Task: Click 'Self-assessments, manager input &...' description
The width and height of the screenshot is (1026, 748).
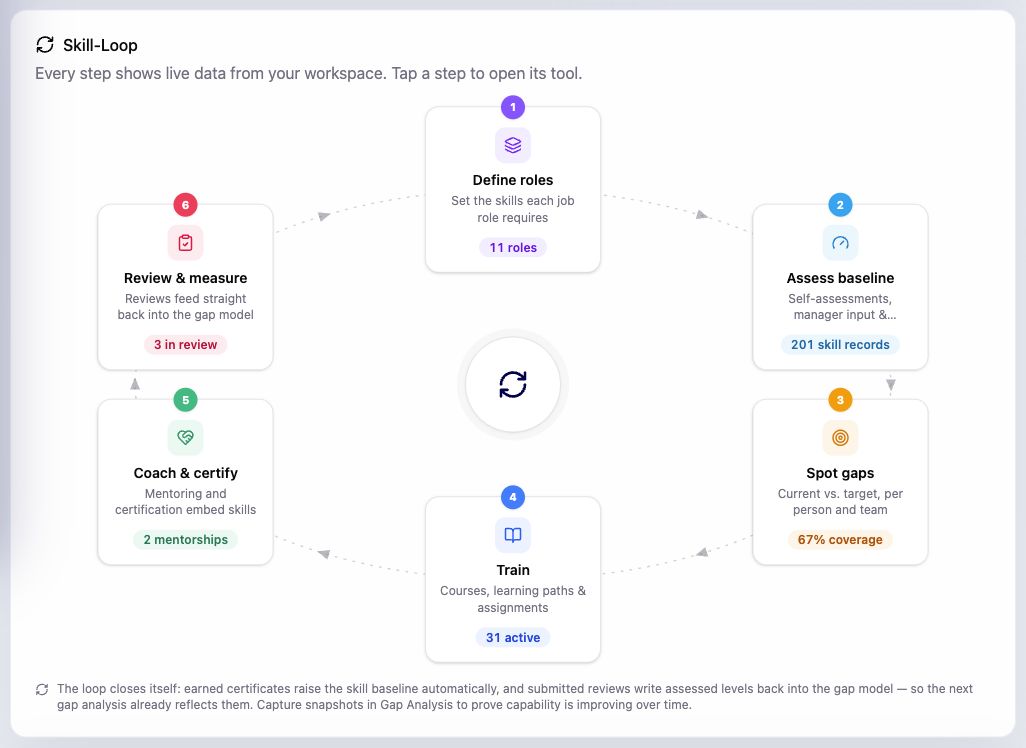Action: (840, 306)
